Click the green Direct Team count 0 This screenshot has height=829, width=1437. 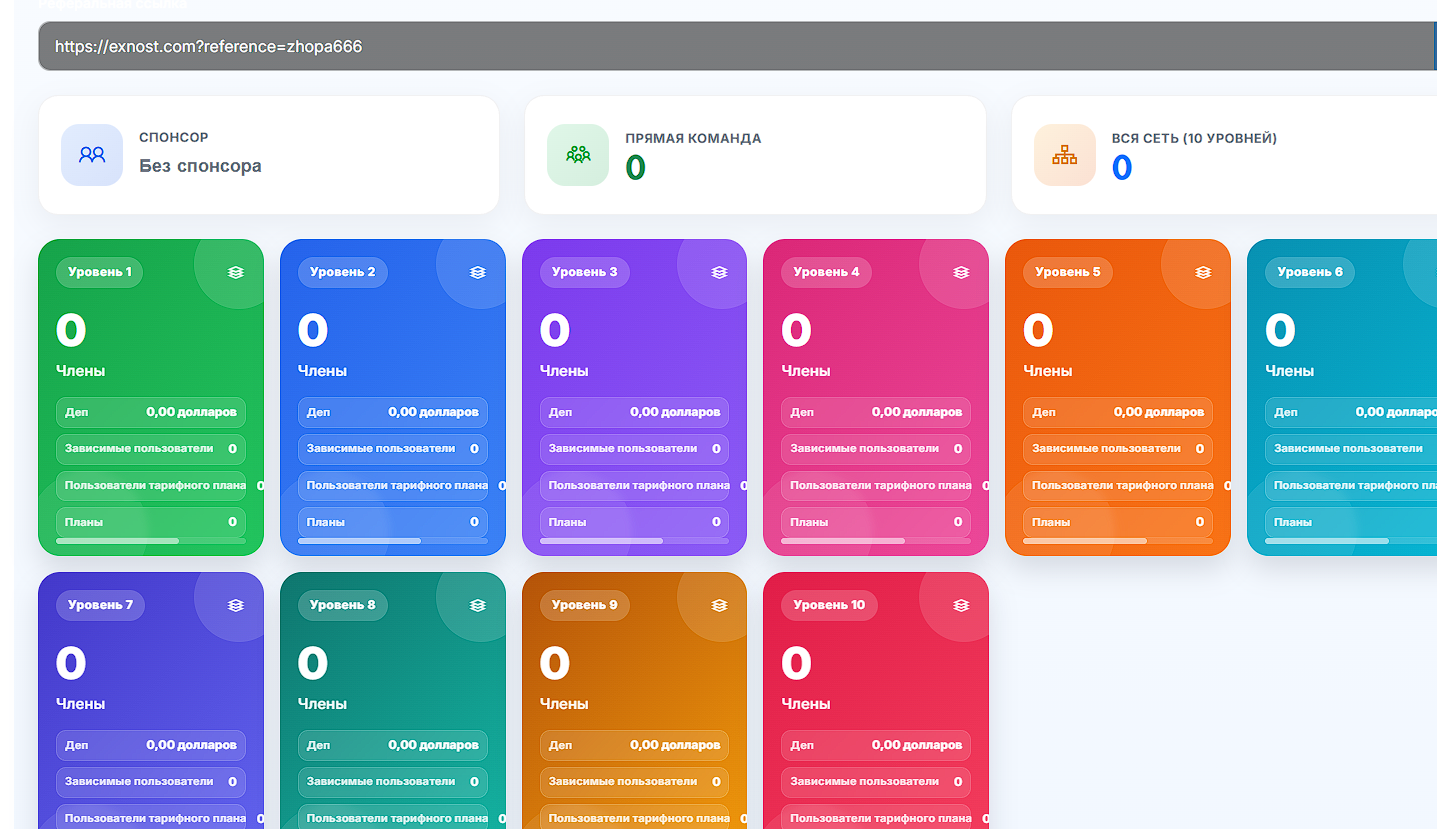pyautogui.click(x=636, y=168)
